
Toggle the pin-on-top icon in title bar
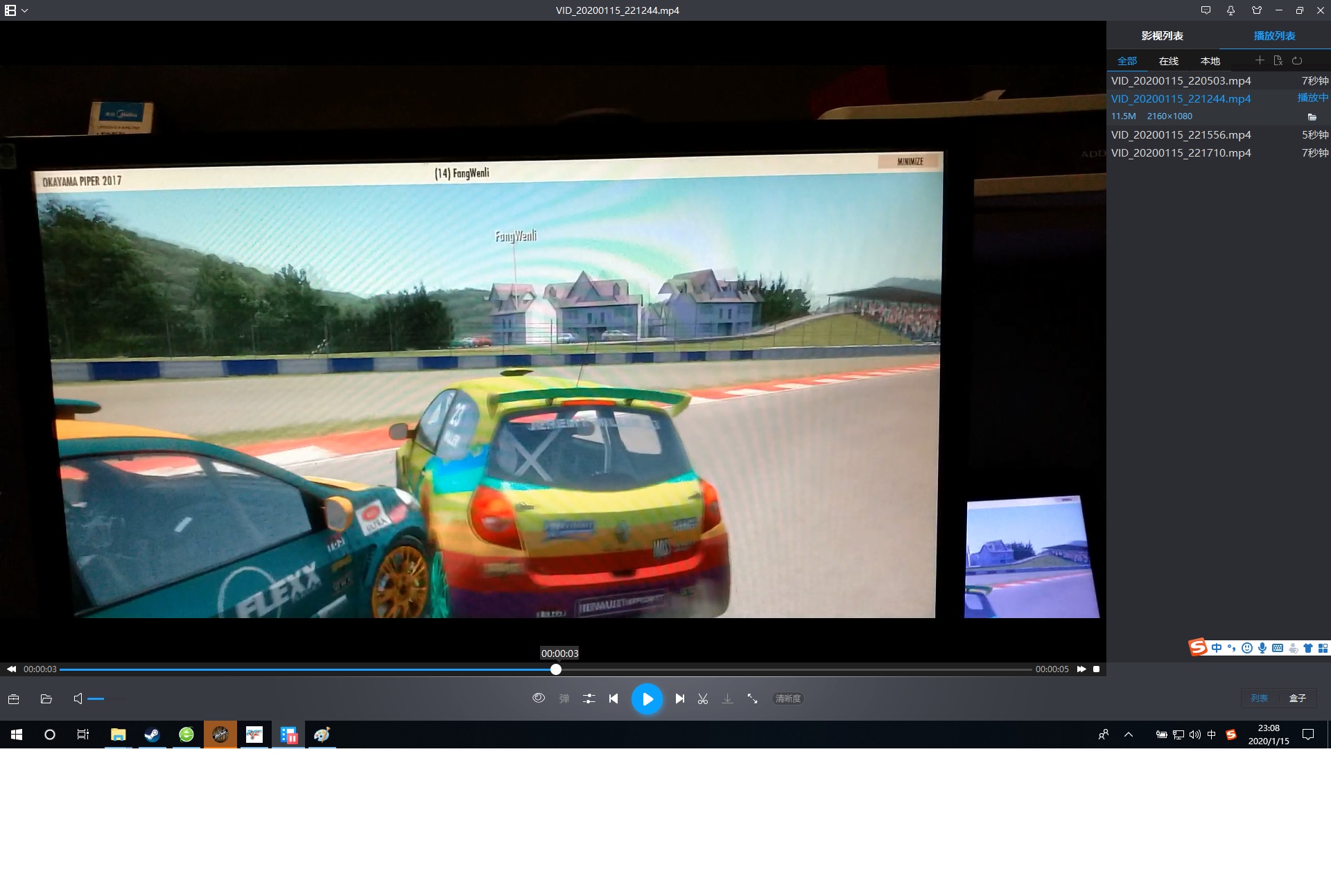[1230, 10]
